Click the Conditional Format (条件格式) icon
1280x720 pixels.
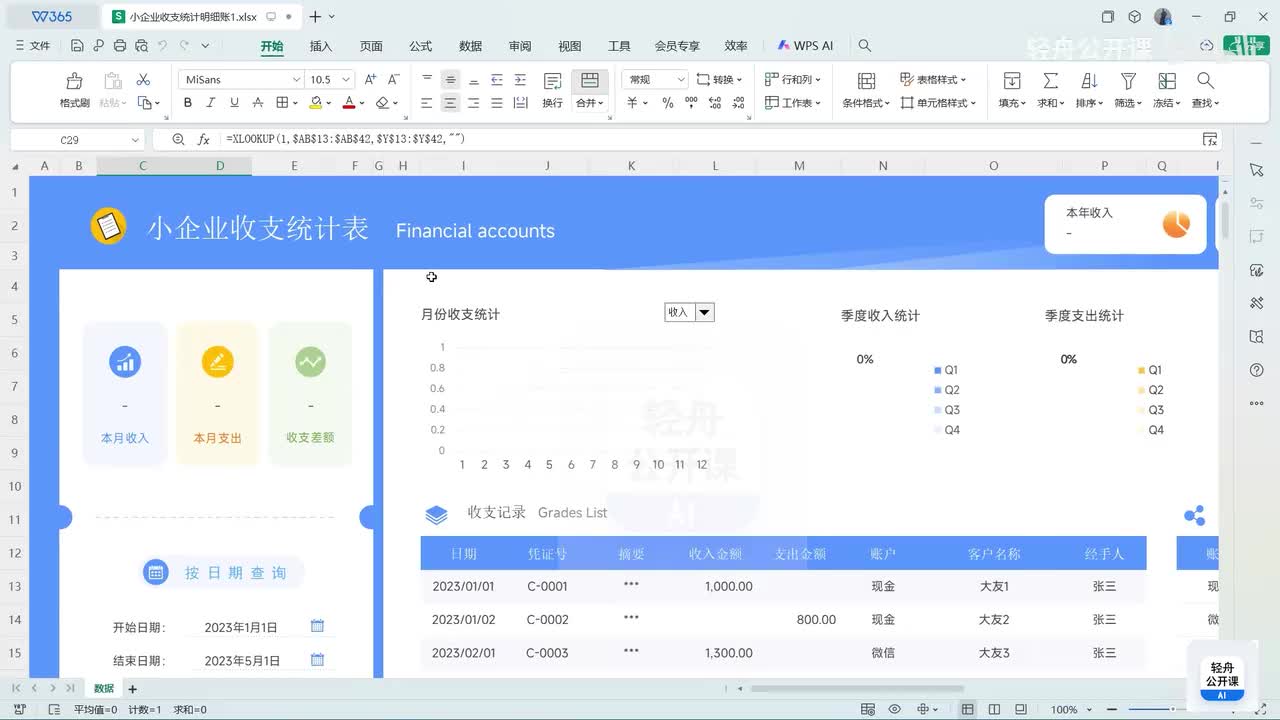[x=866, y=81]
